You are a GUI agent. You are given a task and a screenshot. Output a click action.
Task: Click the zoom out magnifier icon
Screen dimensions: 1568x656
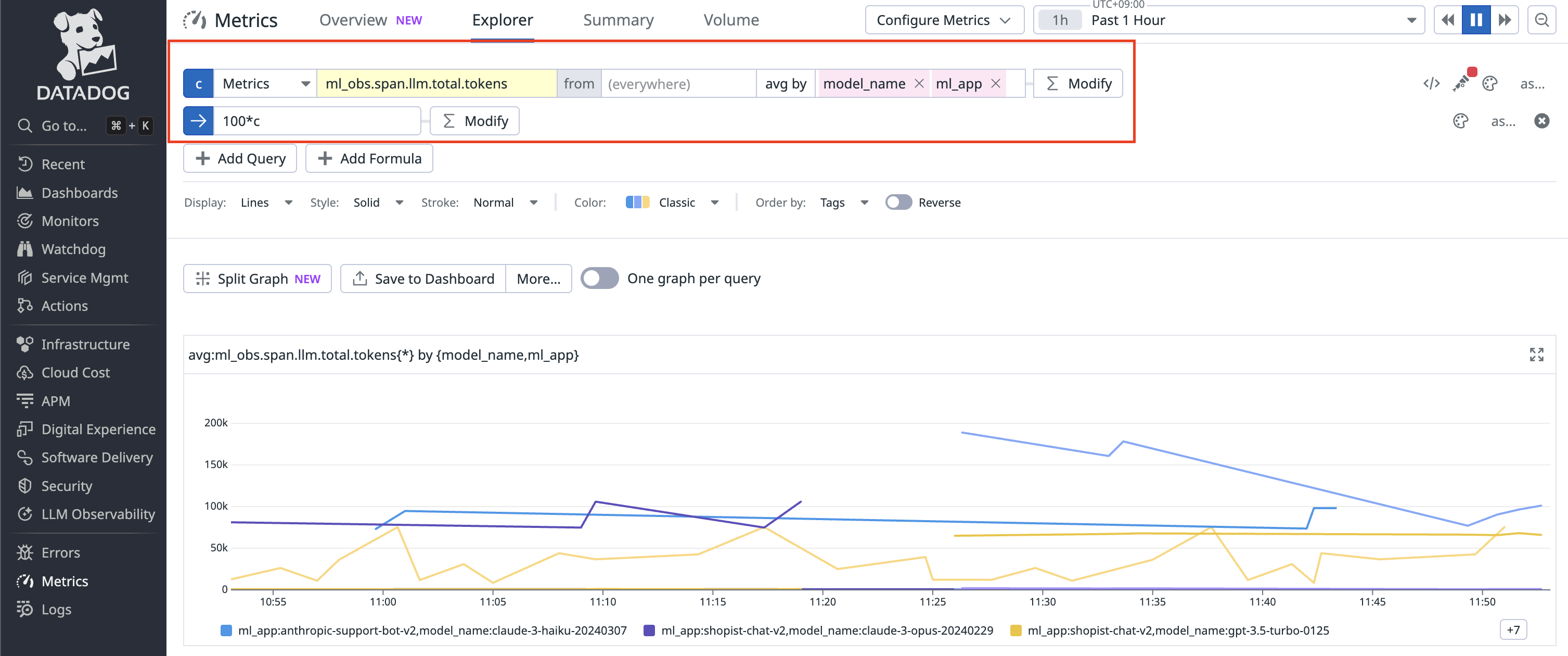pyautogui.click(x=1541, y=20)
